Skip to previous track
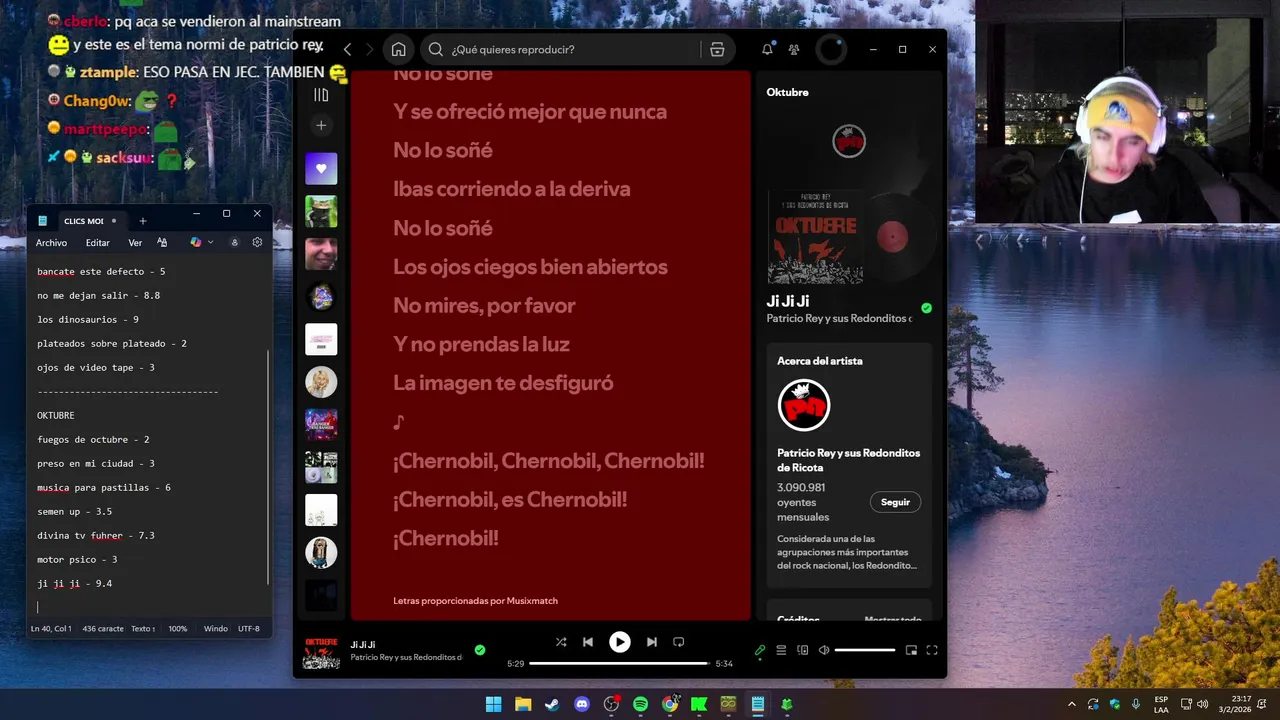The width and height of the screenshot is (1280, 720). (588, 642)
